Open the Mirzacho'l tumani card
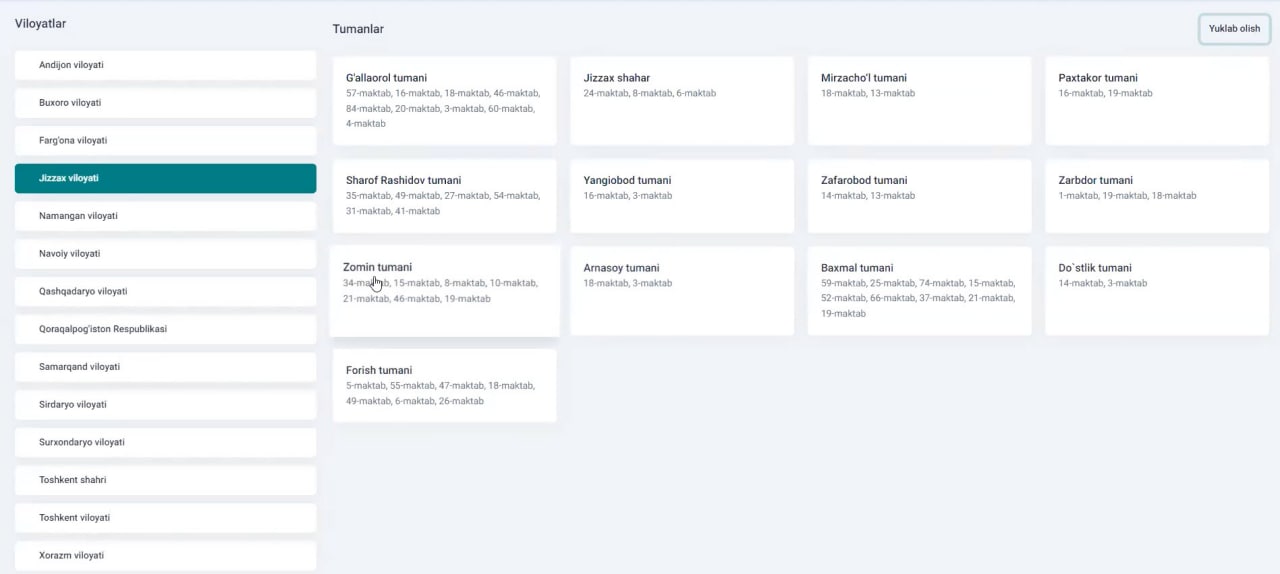Viewport: 1280px width, 574px height. pyautogui.click(x=920, y=101)
